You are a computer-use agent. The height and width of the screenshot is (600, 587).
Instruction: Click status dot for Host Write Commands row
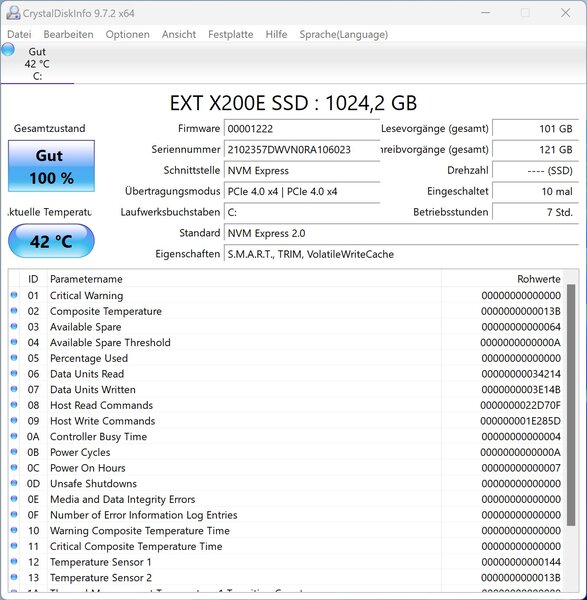pos(14,421)
